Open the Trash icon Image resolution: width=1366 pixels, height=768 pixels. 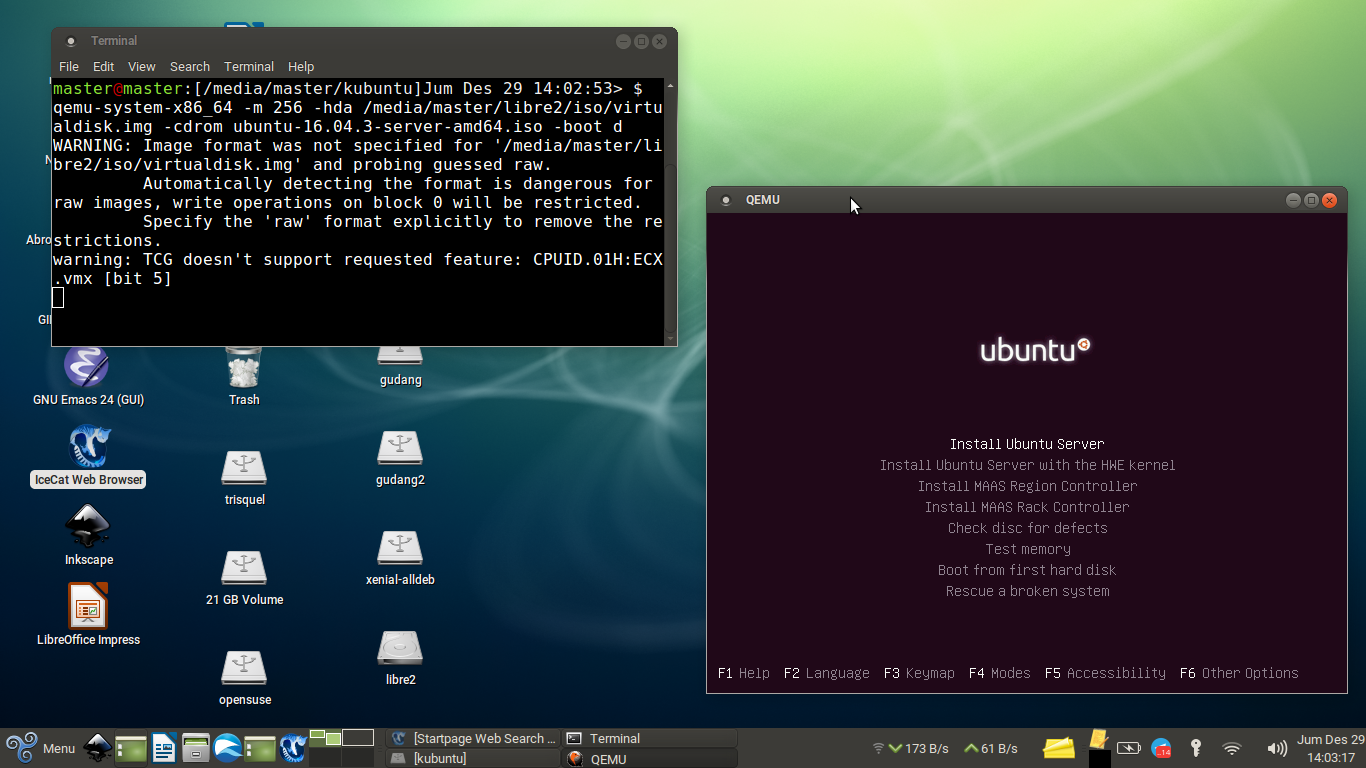pos(244,365)
